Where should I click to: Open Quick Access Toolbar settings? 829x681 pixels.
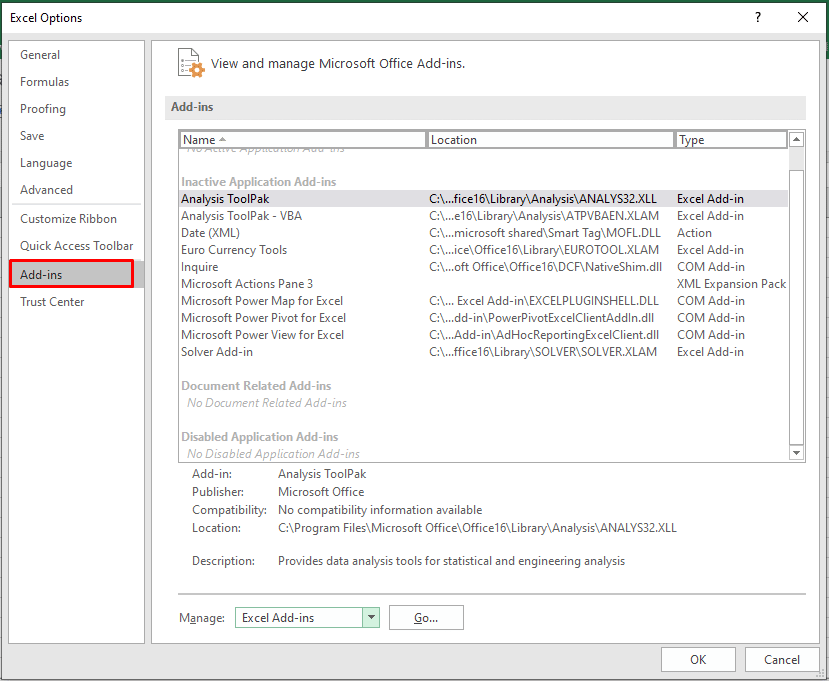click(x=76, y=246)
